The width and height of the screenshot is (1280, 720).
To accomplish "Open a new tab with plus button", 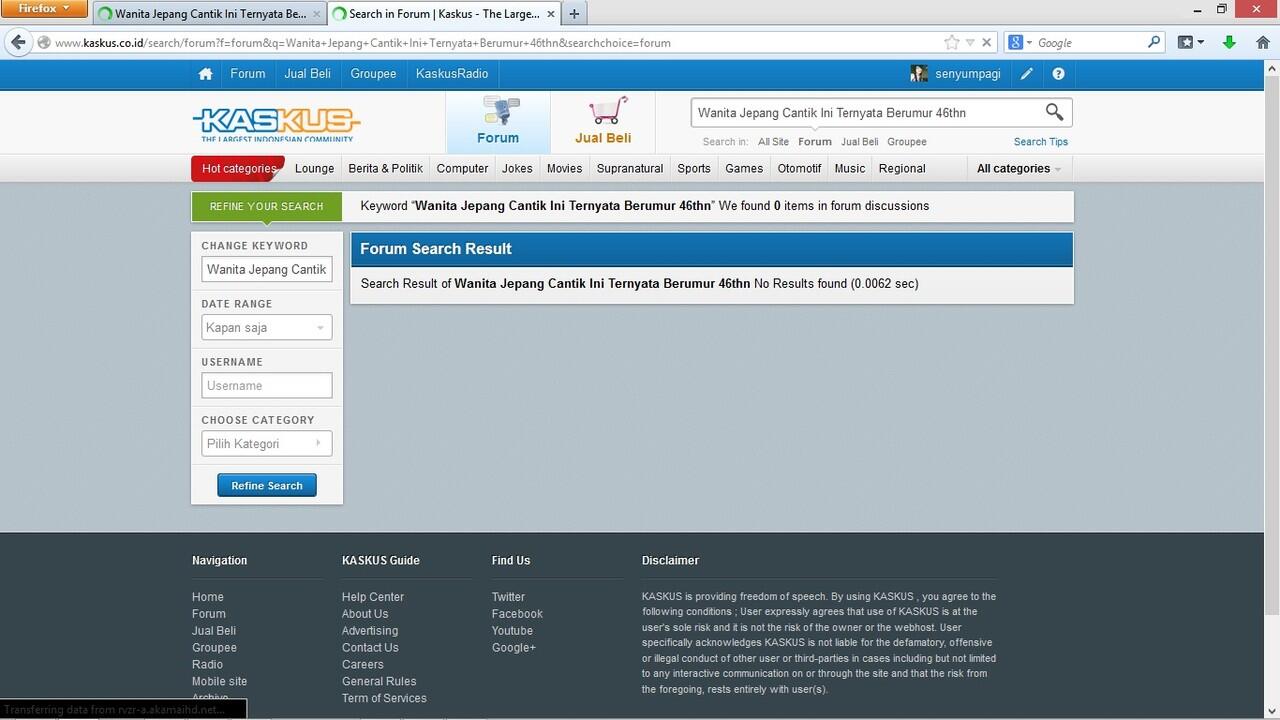I will pyautogui.click(x=574, y=14).
